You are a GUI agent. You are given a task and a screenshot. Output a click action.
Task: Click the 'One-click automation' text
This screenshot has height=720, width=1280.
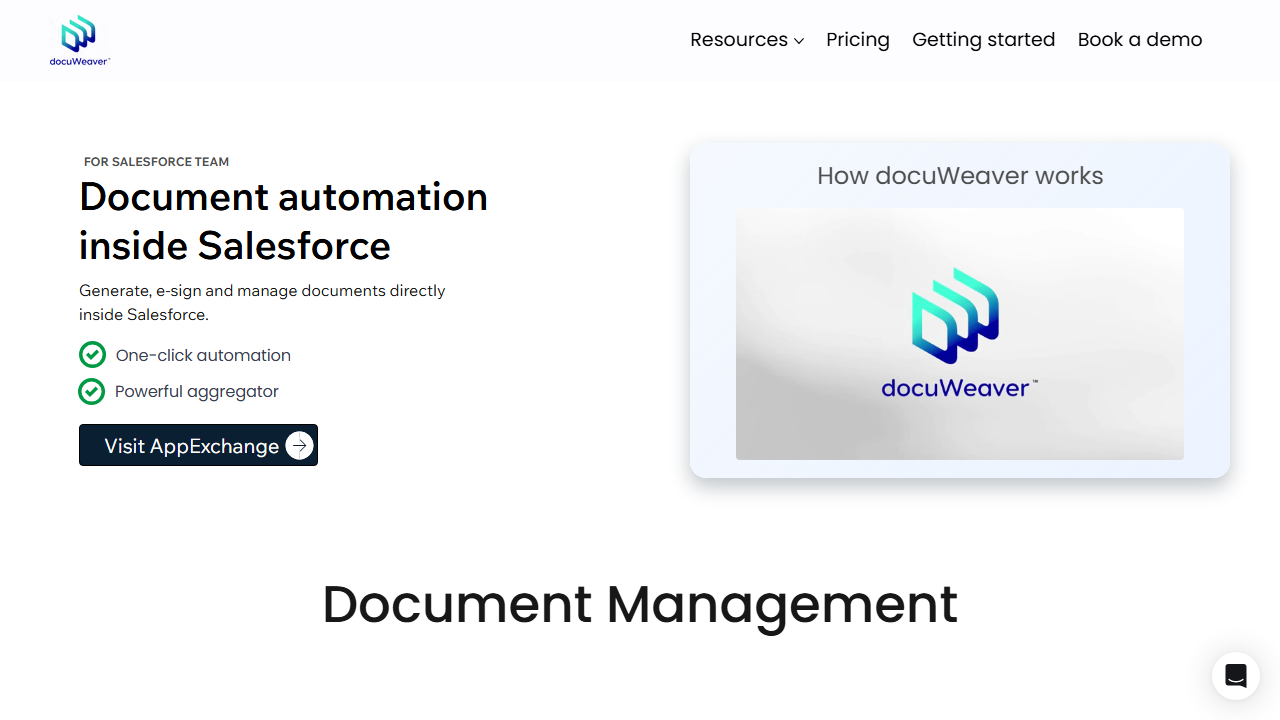[x=203, y=355]
